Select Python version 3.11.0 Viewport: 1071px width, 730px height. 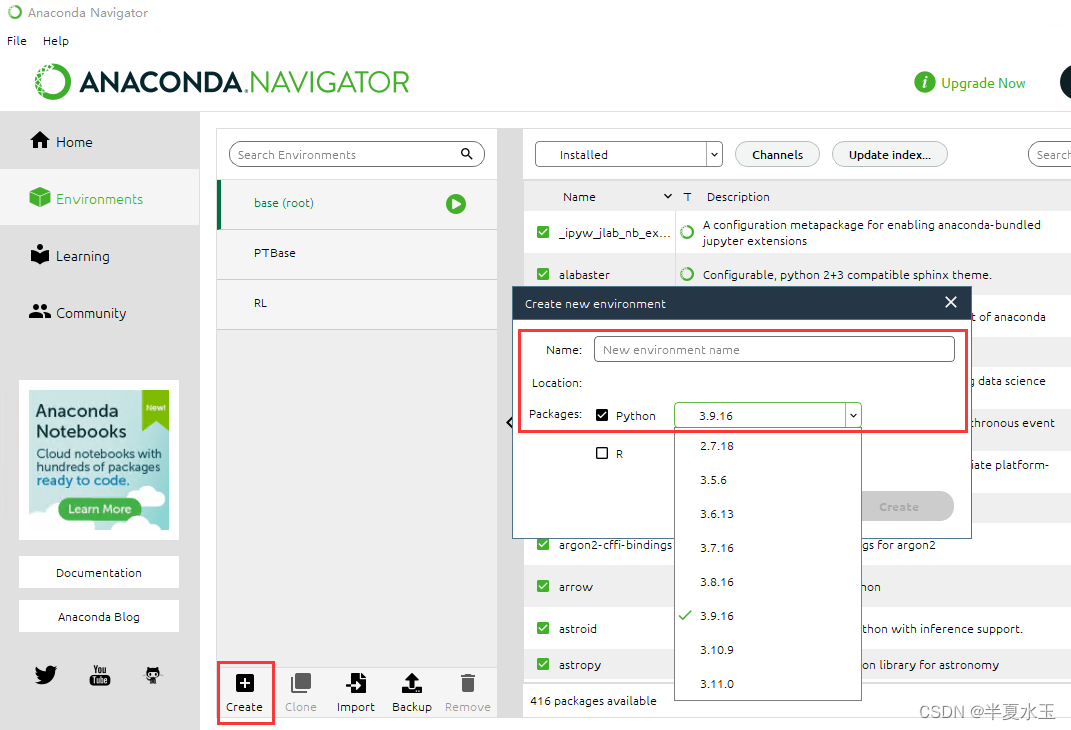(x=767, y=684)
